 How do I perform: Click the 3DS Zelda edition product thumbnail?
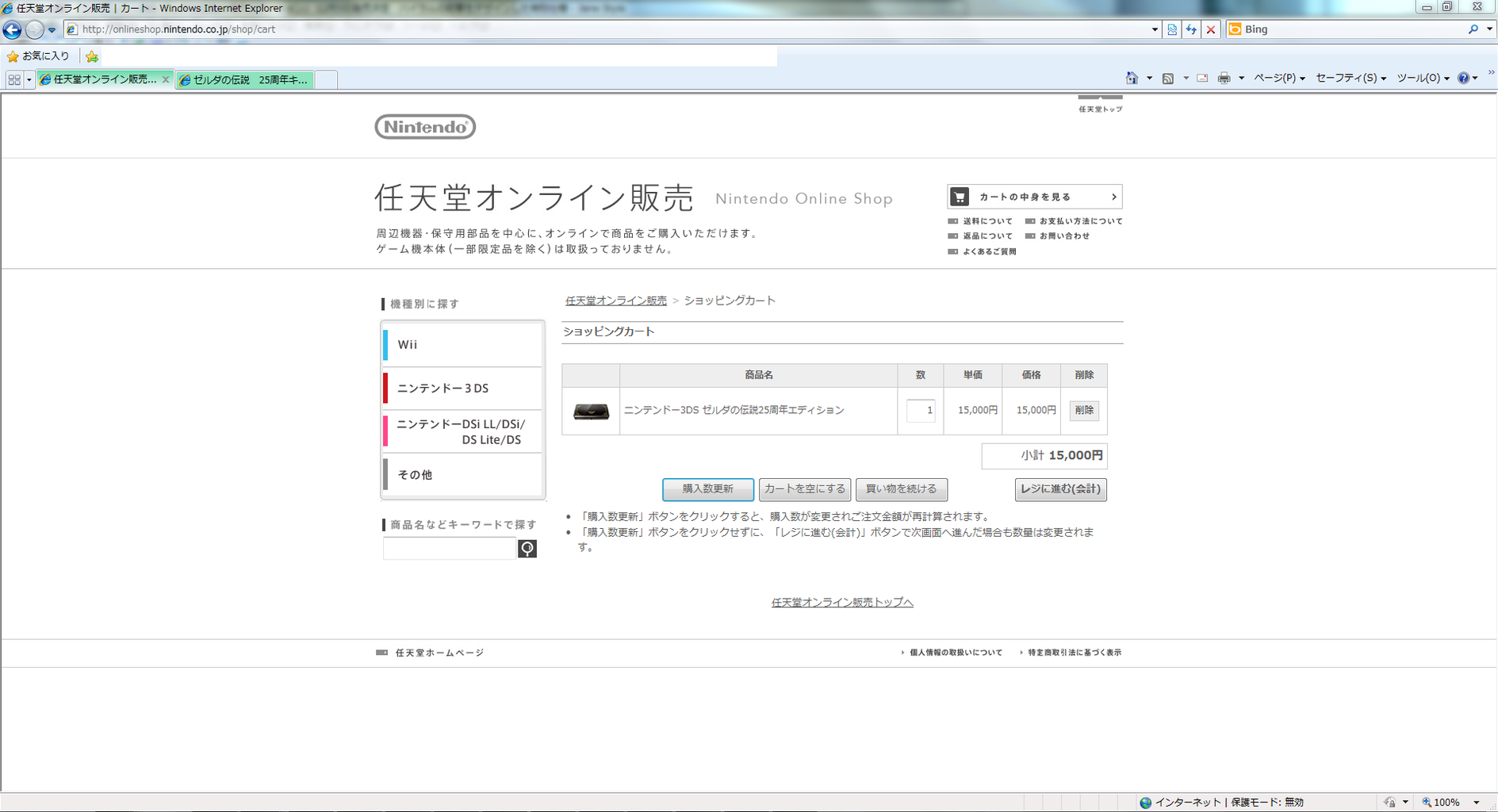(x=592, y=411)
